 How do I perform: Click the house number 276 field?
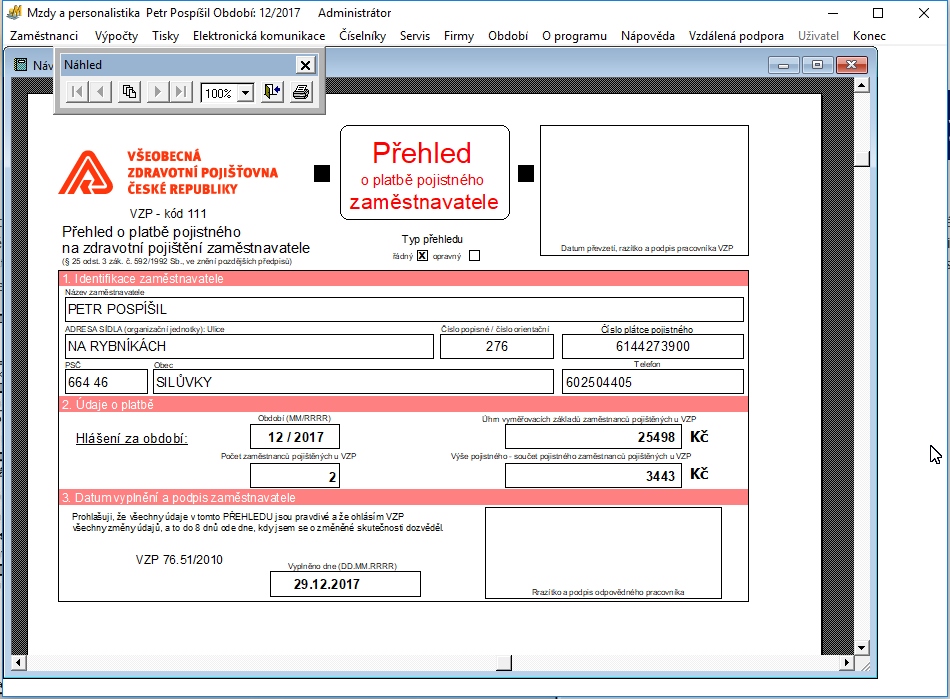coord(497,346)
